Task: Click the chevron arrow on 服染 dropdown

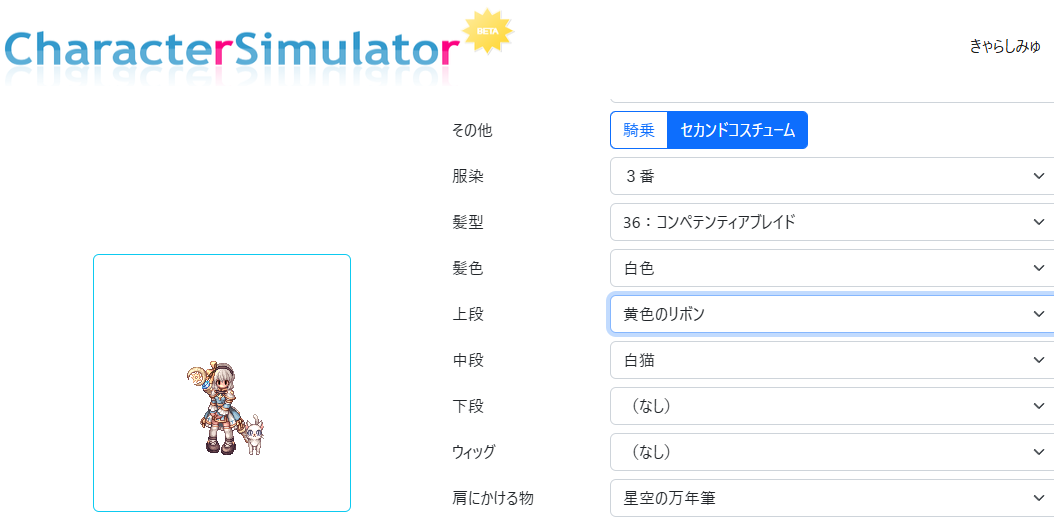Action: tap(1037, 176)
